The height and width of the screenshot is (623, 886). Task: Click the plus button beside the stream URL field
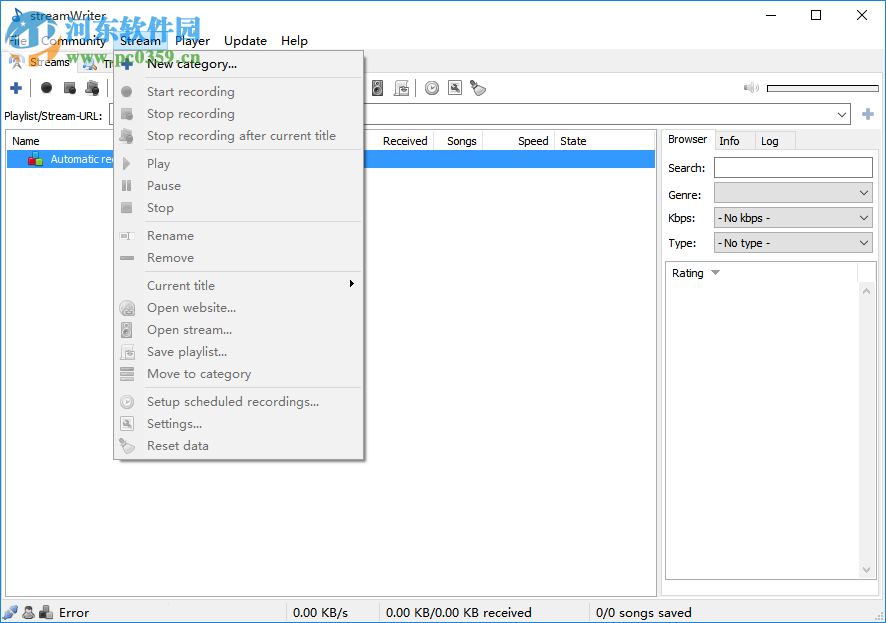[868, 114]
